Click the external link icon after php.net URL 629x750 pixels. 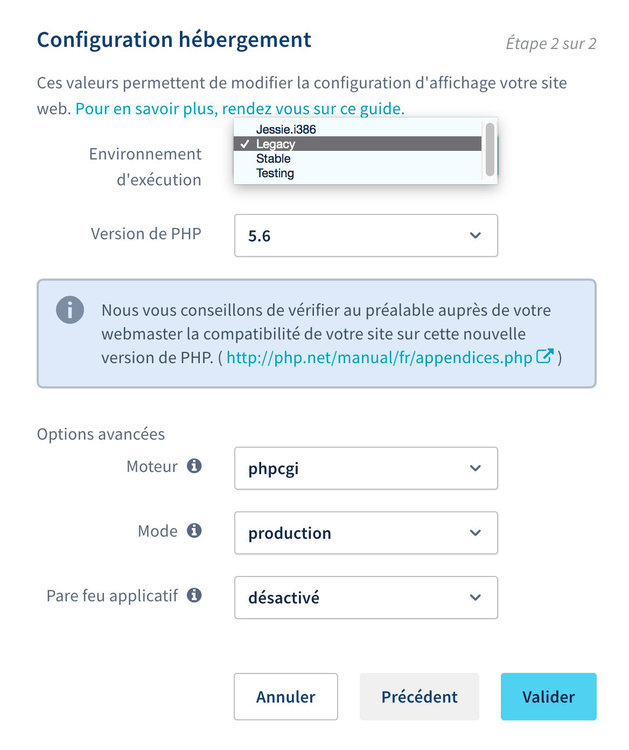click(x=545, y=357)
